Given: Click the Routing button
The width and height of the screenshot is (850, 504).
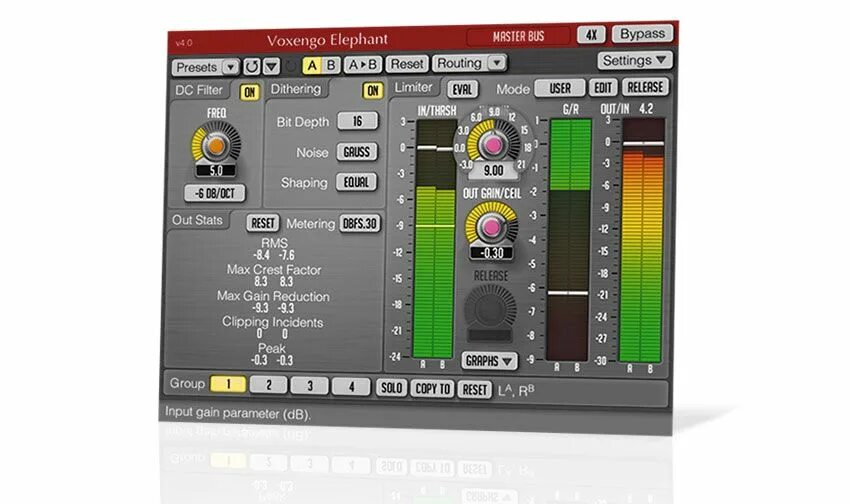Looking at the screenshot, I should tap(460, 63).
